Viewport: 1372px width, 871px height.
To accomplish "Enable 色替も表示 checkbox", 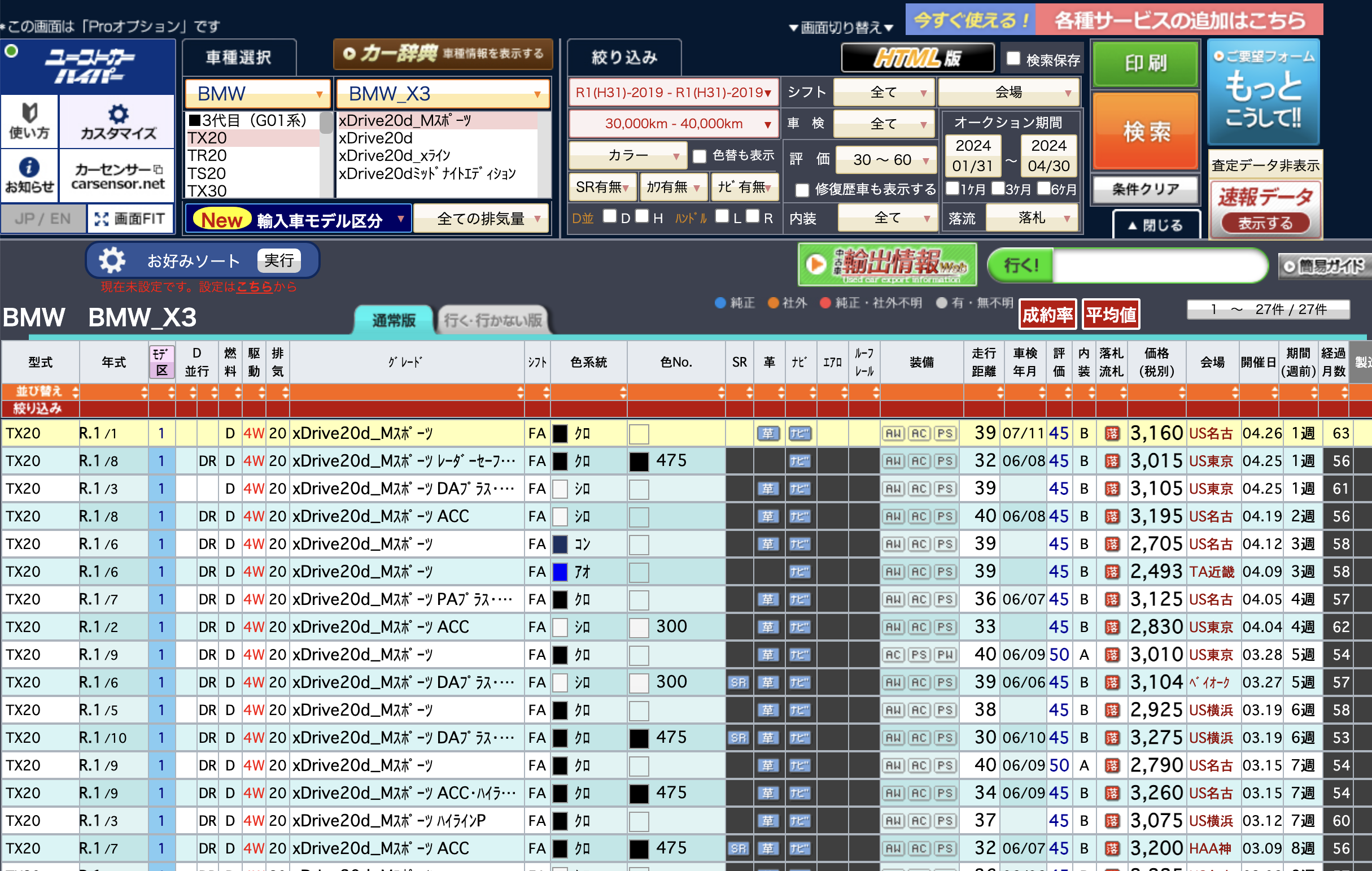I will coord(699,156).
